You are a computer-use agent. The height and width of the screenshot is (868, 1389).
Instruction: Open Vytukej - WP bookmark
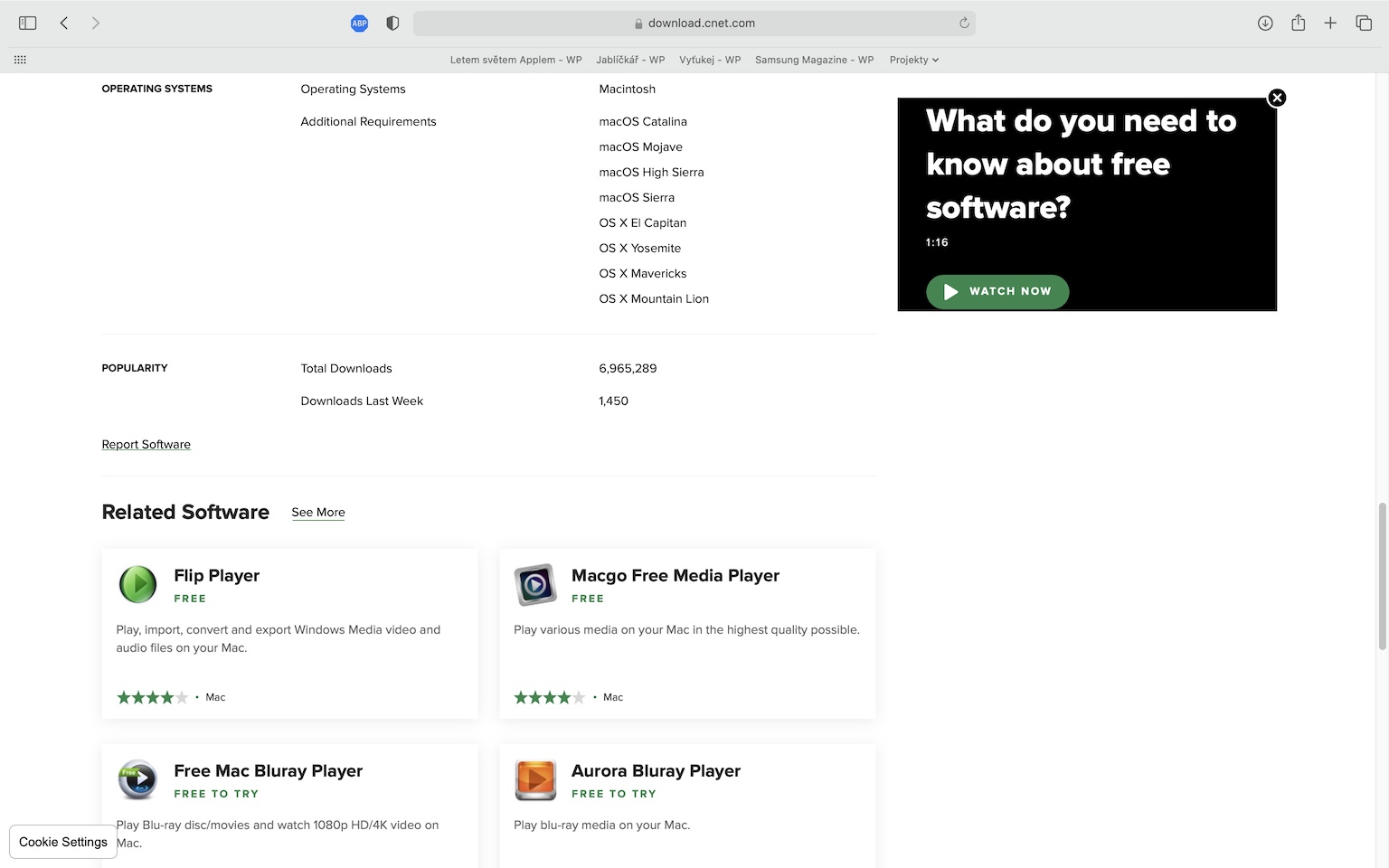pyautogui.click(x=710, y=60)
